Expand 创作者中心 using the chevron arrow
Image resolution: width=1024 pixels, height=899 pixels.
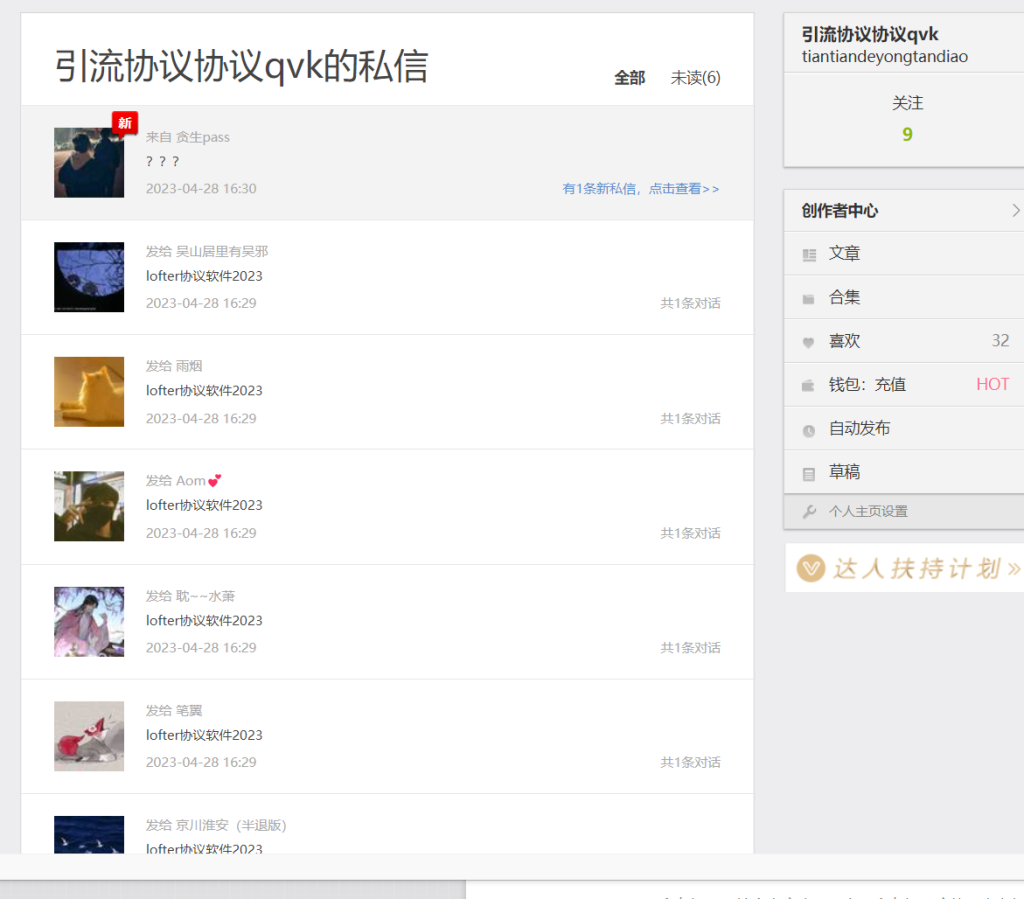point(1015,210)
